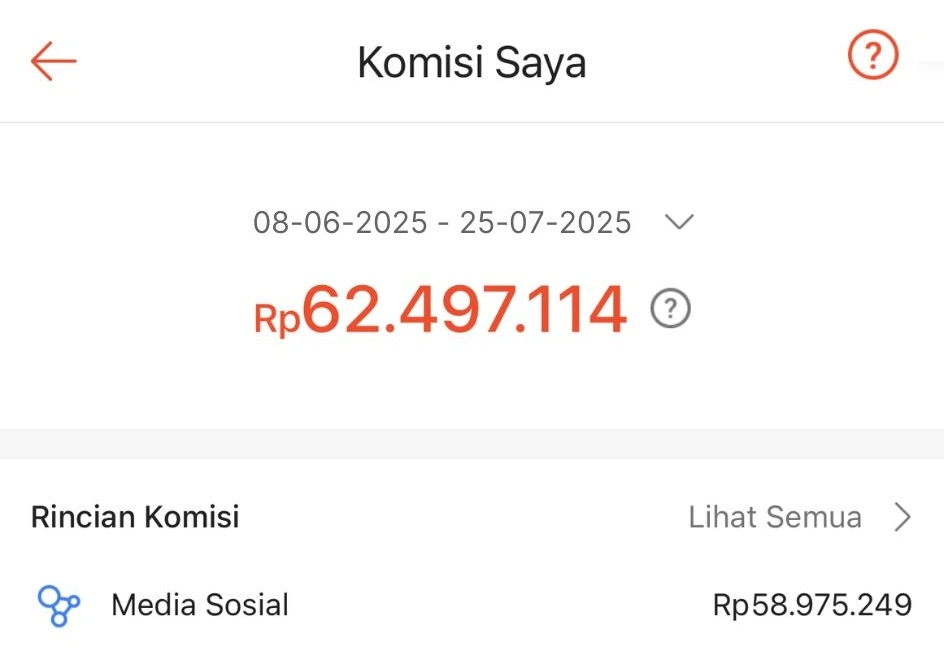Viewport: 944px width, 662px height.
Task: Open the date range 08-06-2025 - 25-07-2025 selector
Action: click(x=442, y=222)
